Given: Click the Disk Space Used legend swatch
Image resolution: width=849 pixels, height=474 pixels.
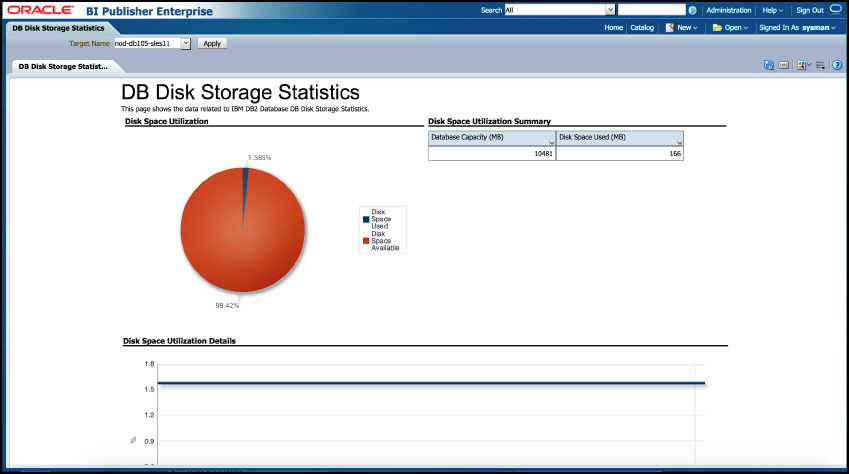Looking at the screenshot, I should (x=366, y=219).
